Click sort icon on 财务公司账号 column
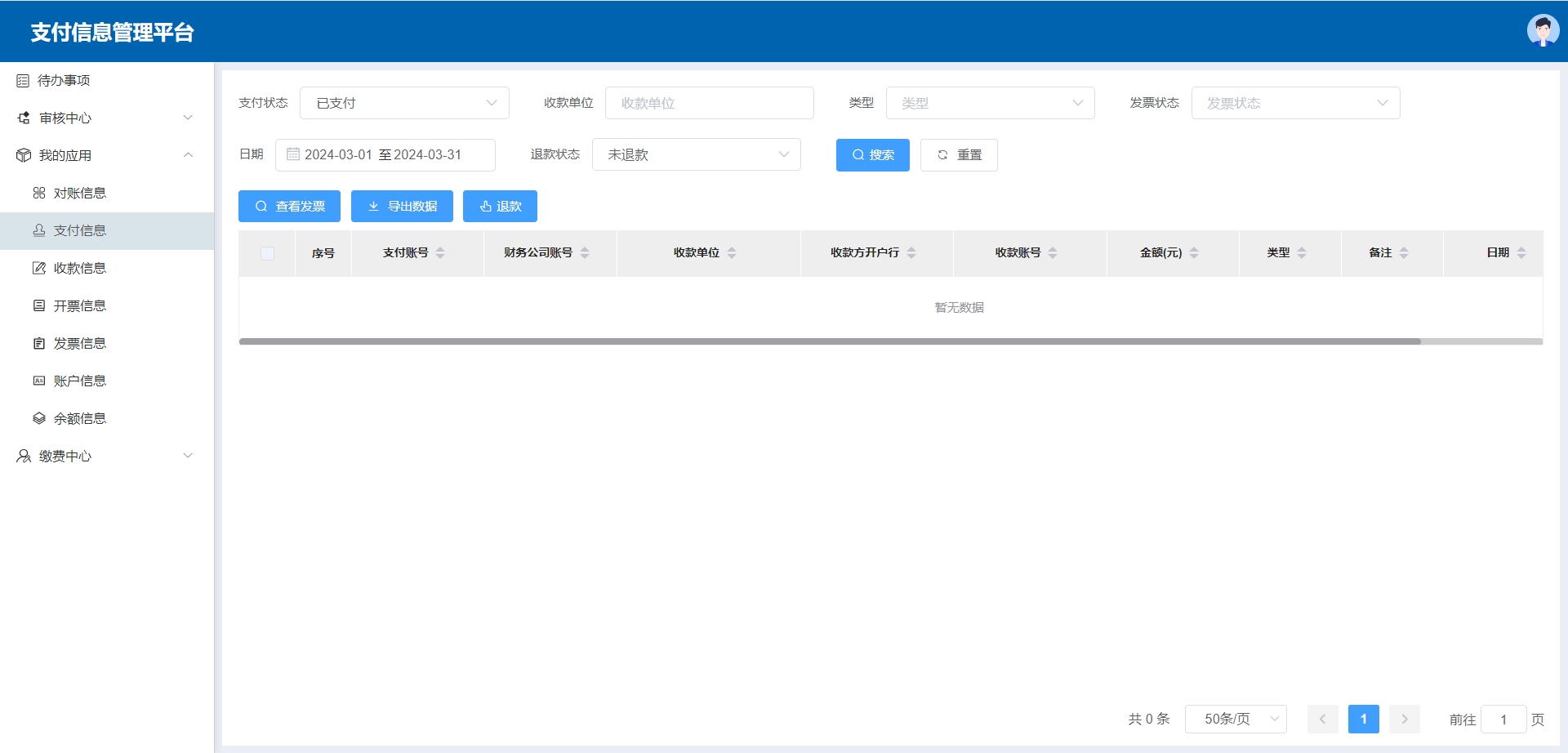 (585, 253)
